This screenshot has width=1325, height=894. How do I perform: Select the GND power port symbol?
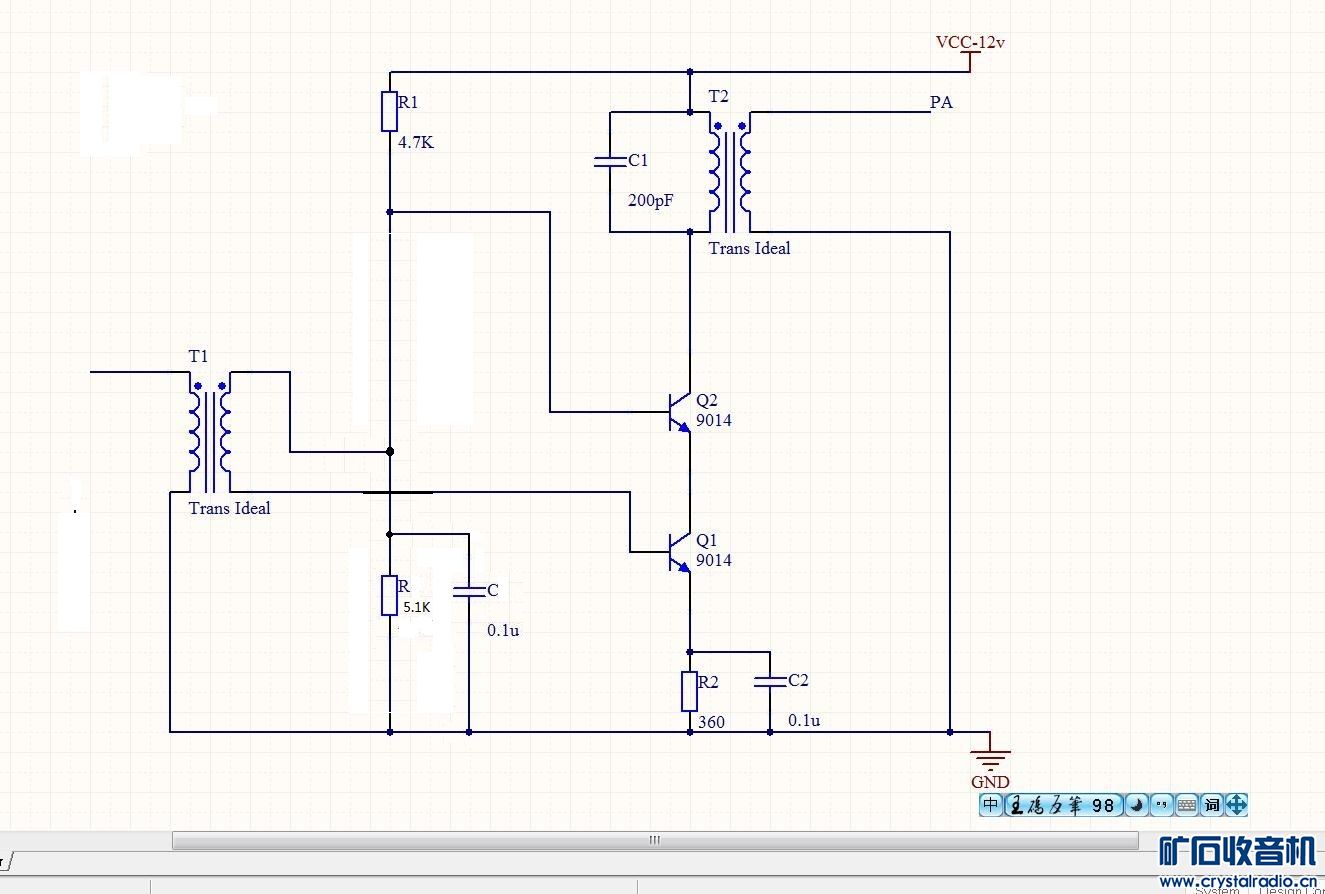[x=990, y=753]
